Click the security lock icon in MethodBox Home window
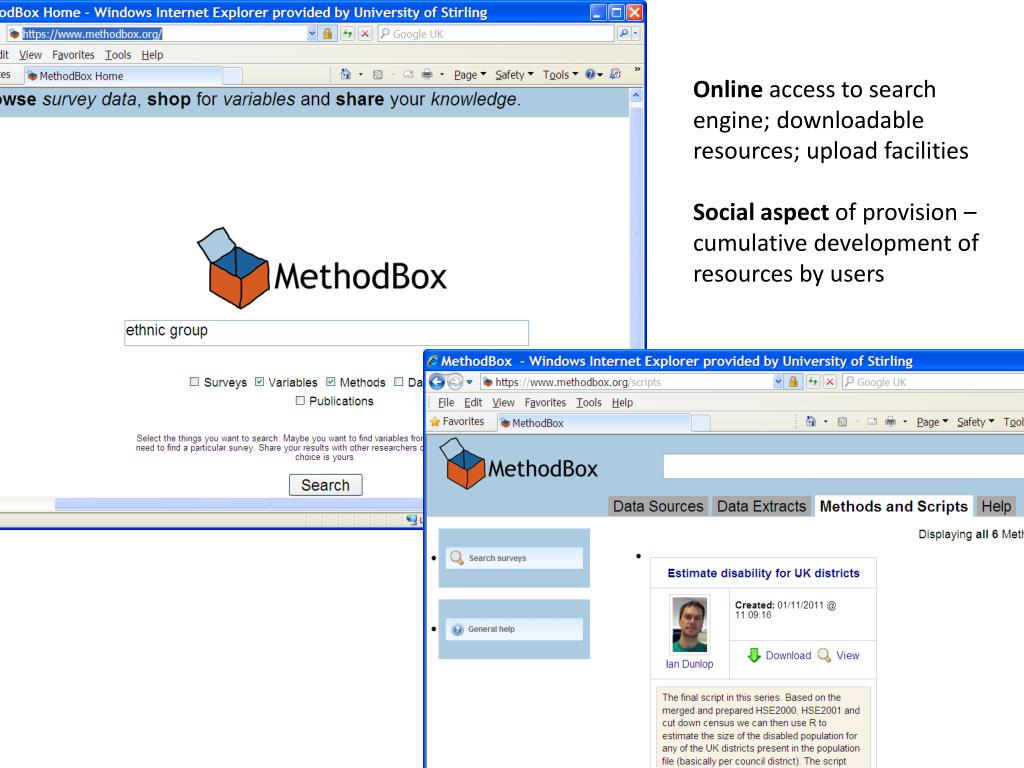Screen dimensions: 1024x768 (328, 33)
